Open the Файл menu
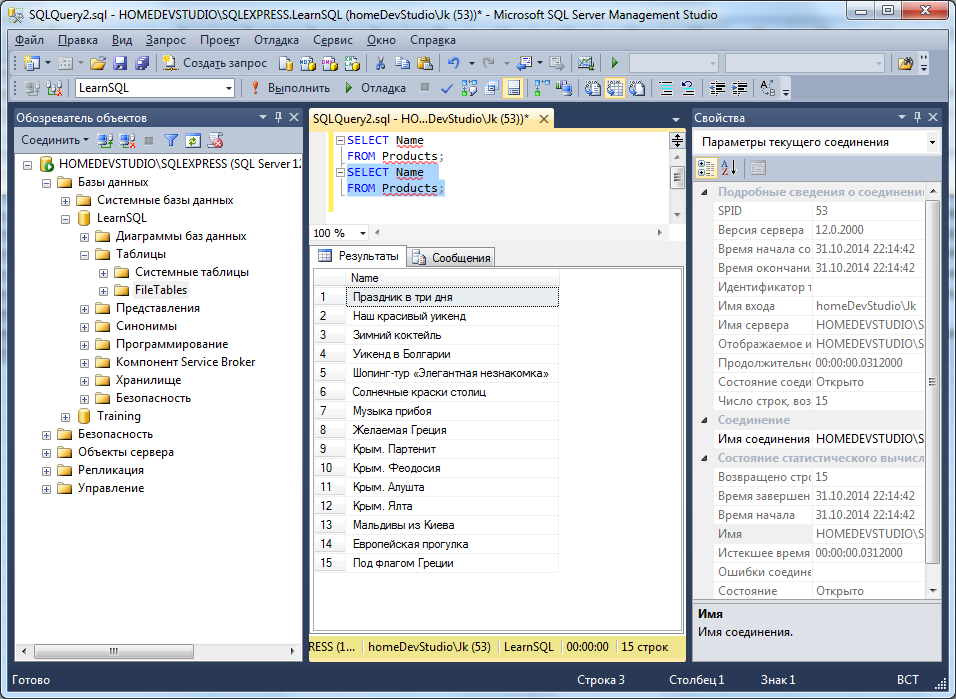The width and height of the screenshot is (956, 699). 29,40
